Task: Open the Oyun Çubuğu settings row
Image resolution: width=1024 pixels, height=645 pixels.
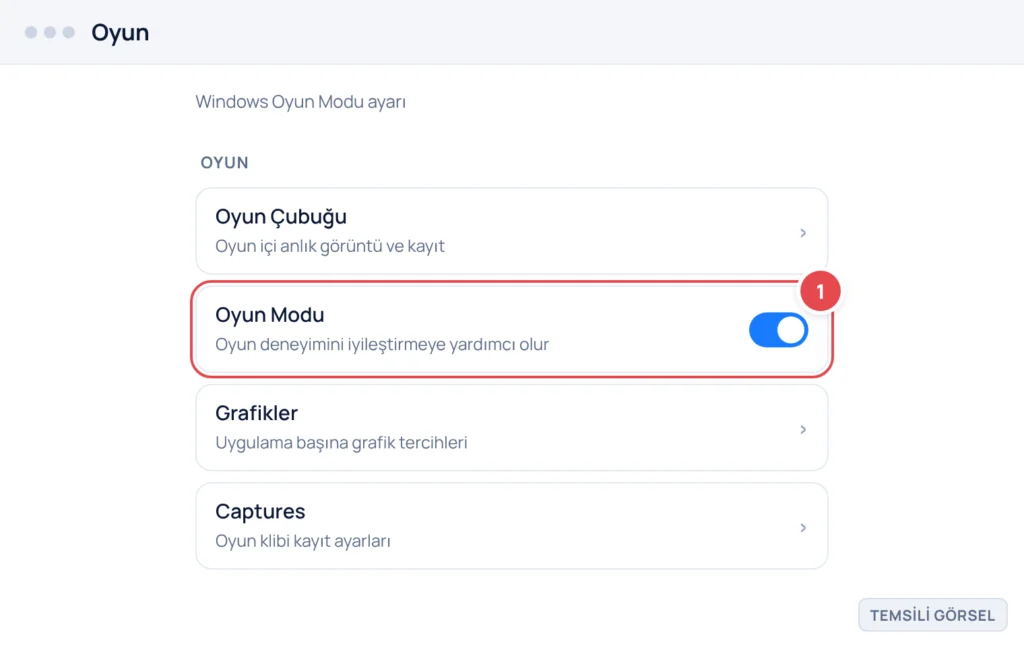Action: 511,231
